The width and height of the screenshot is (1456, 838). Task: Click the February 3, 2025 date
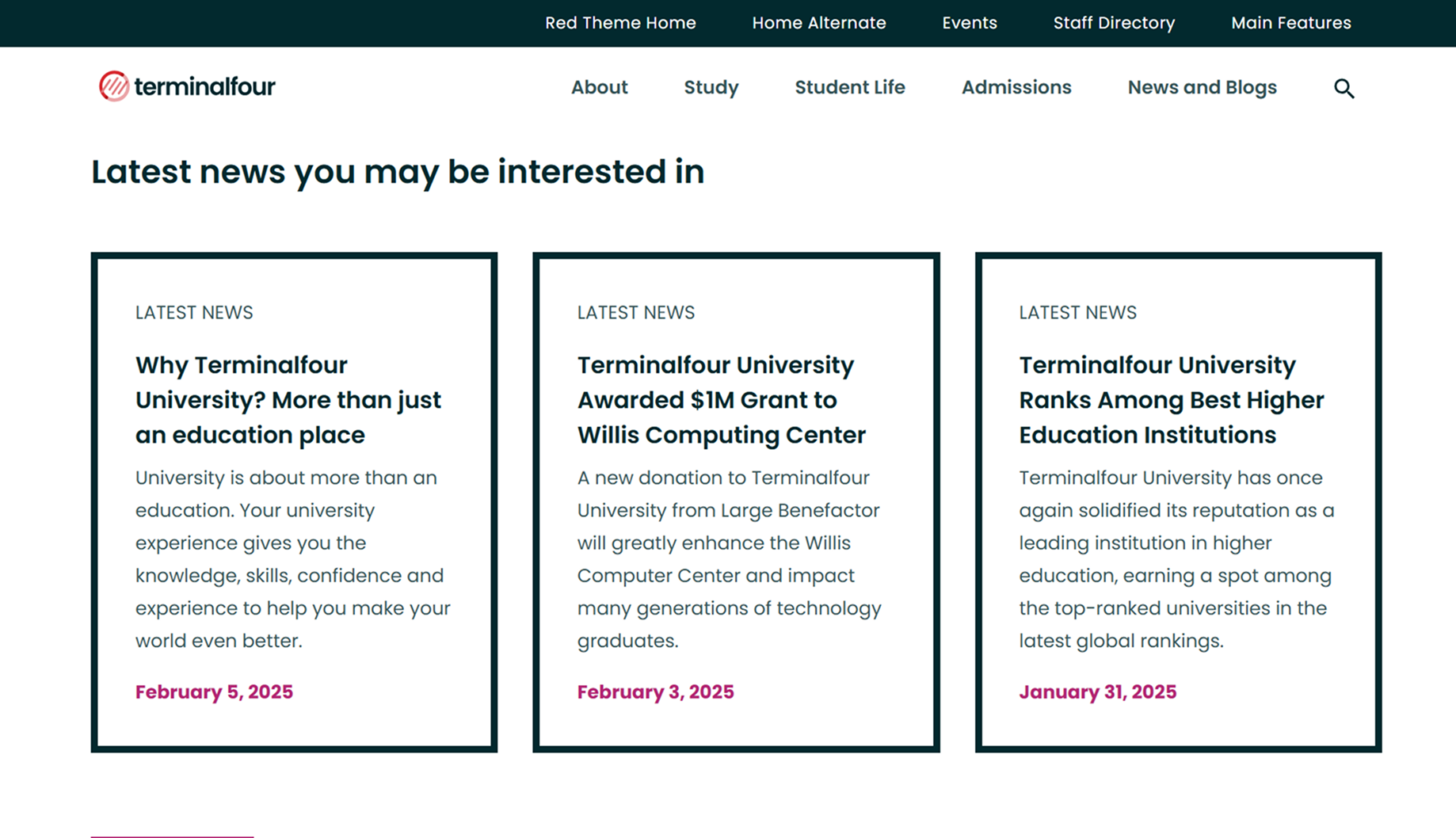[655, 691]
